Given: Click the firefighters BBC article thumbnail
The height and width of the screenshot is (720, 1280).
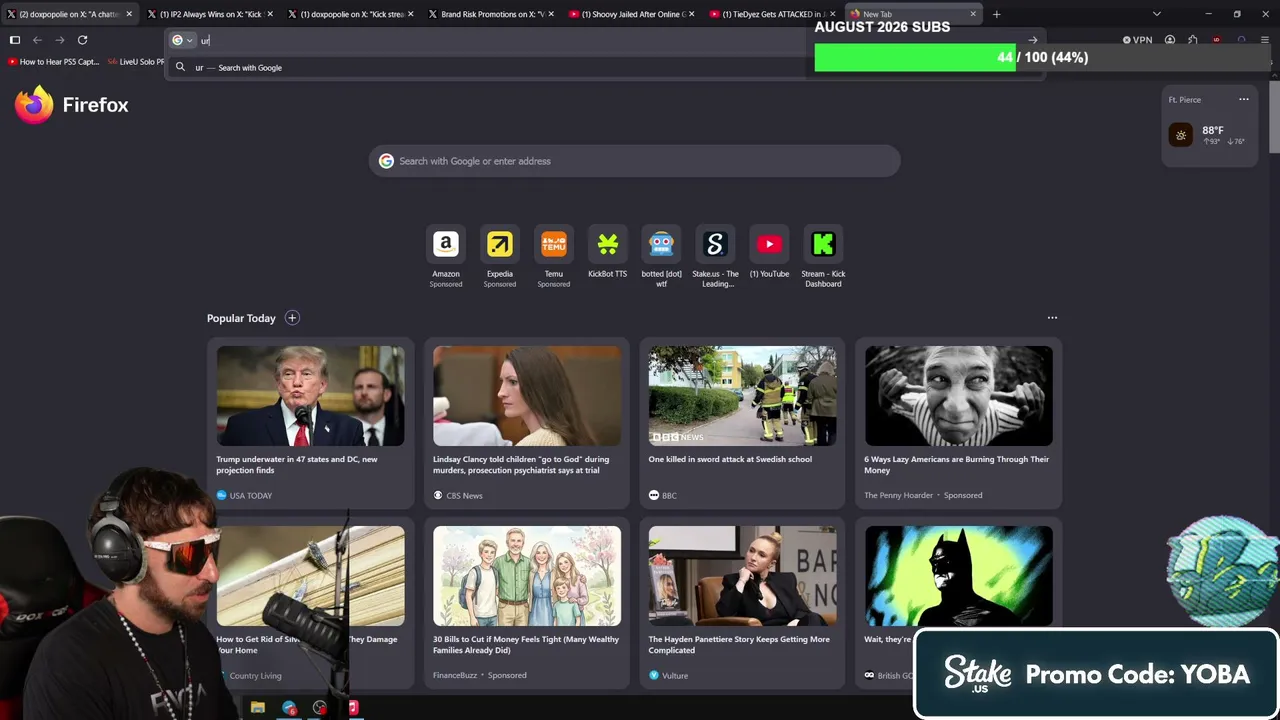Looking at the screenshot, I should (743, 396).
